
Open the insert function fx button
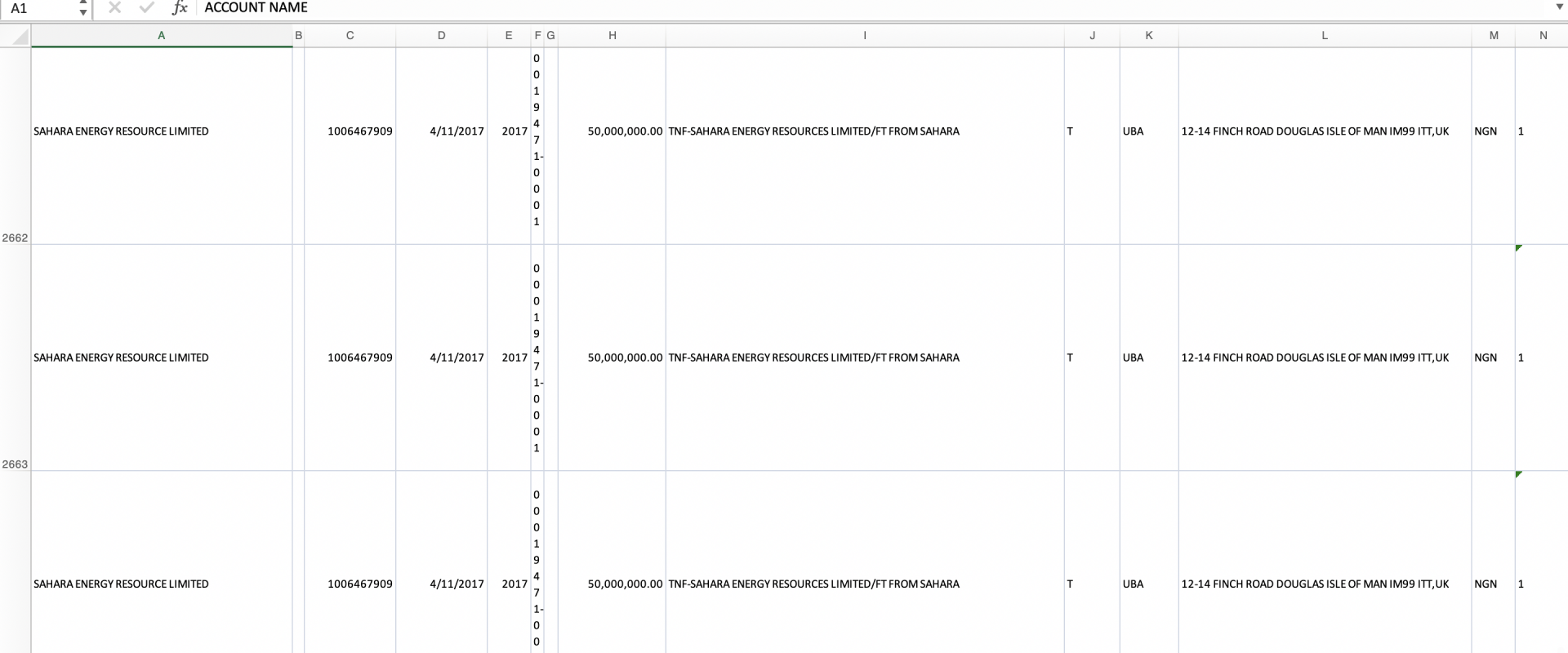(x=180, y=7)
